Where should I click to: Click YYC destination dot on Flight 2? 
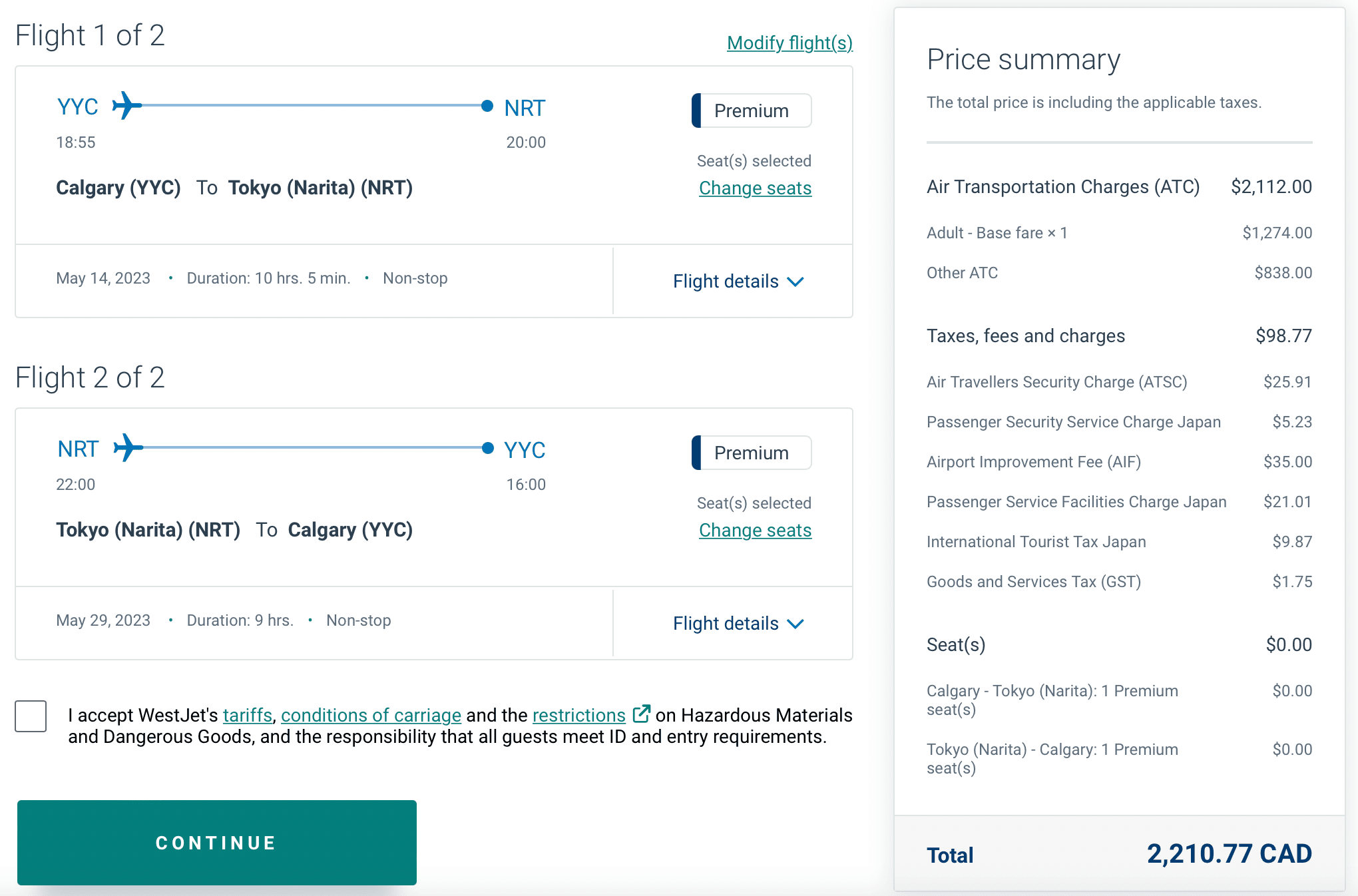tap(488, 448)
